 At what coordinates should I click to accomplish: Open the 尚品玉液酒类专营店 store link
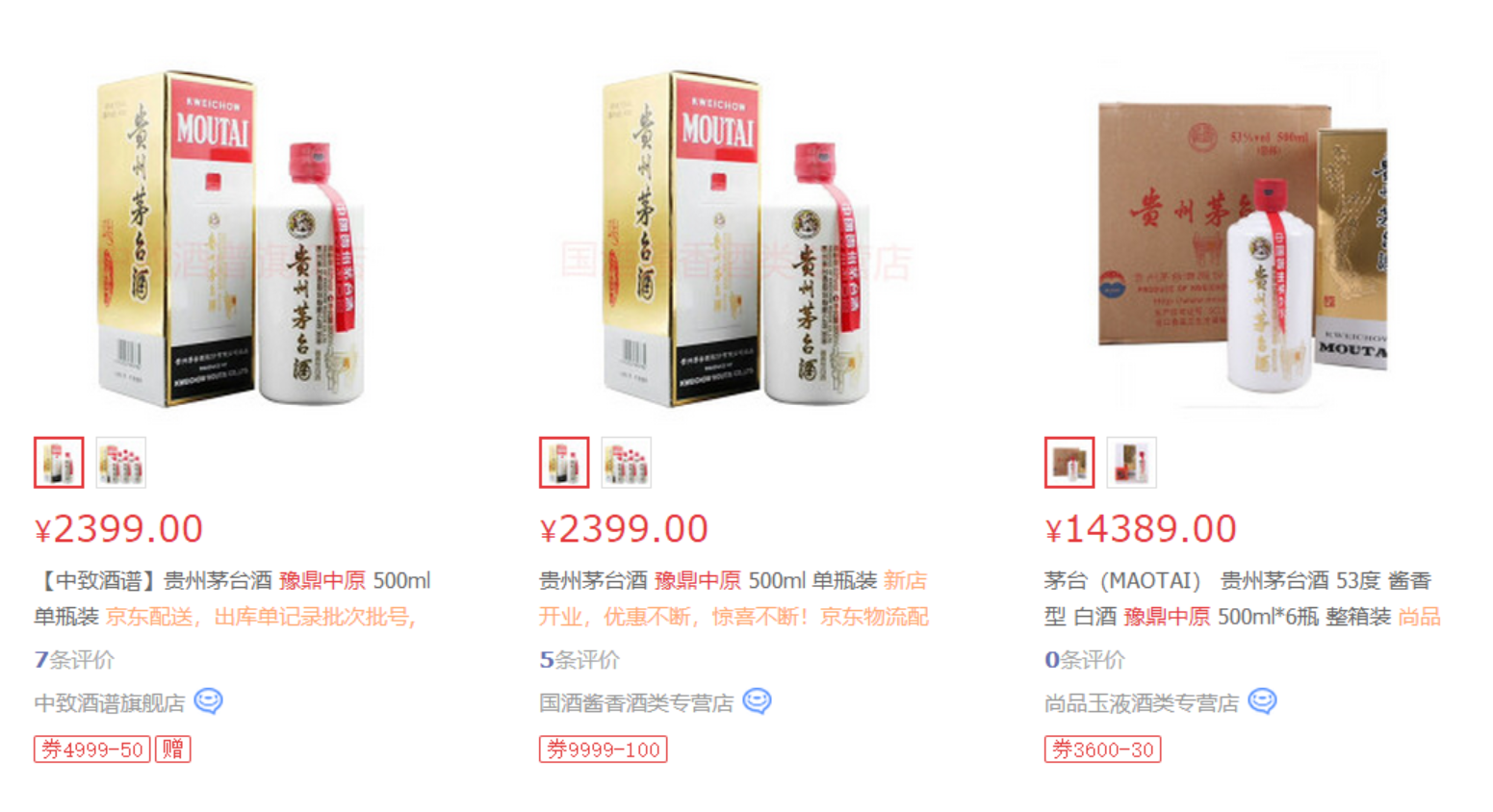(1142, 703)
